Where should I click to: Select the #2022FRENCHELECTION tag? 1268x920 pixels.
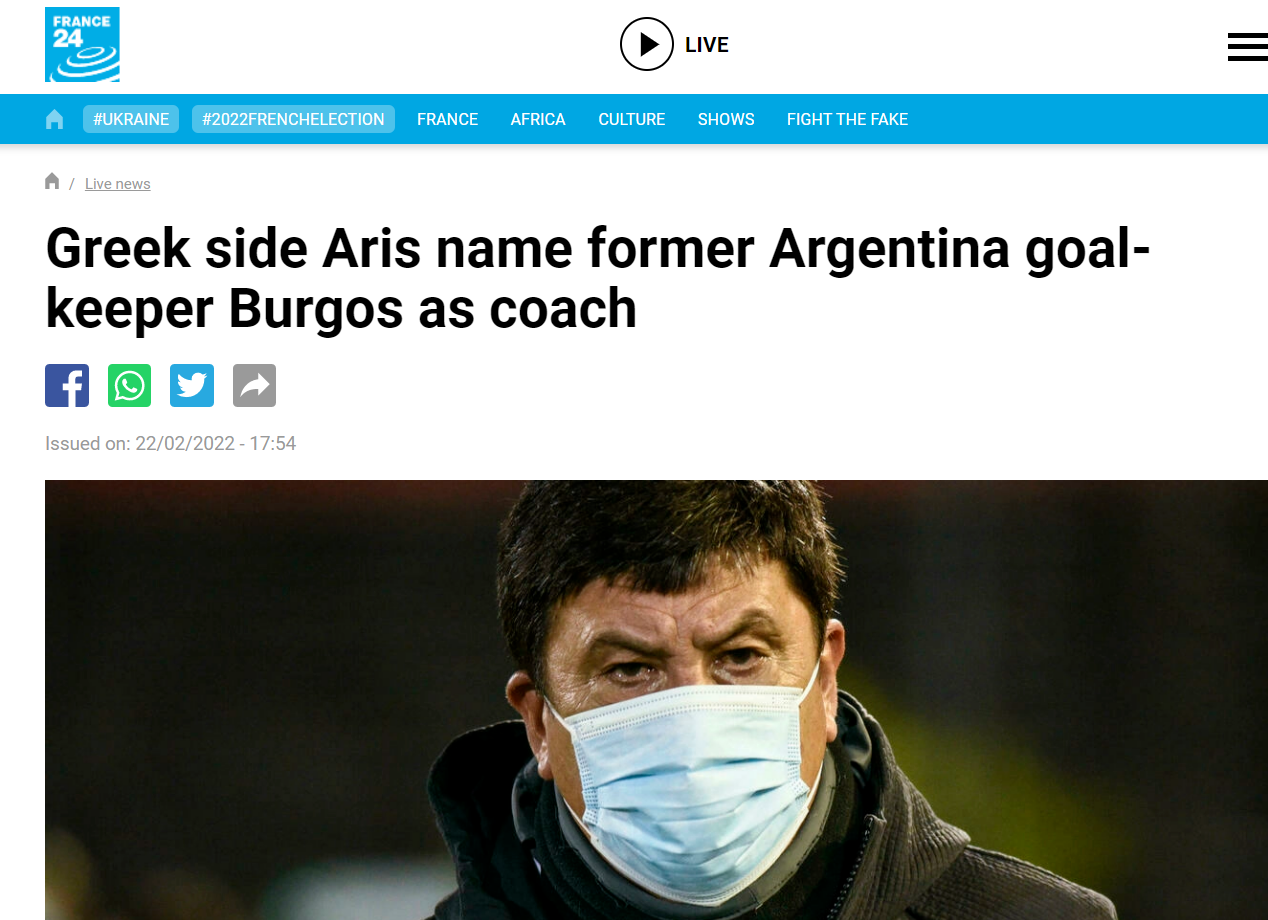293,119
